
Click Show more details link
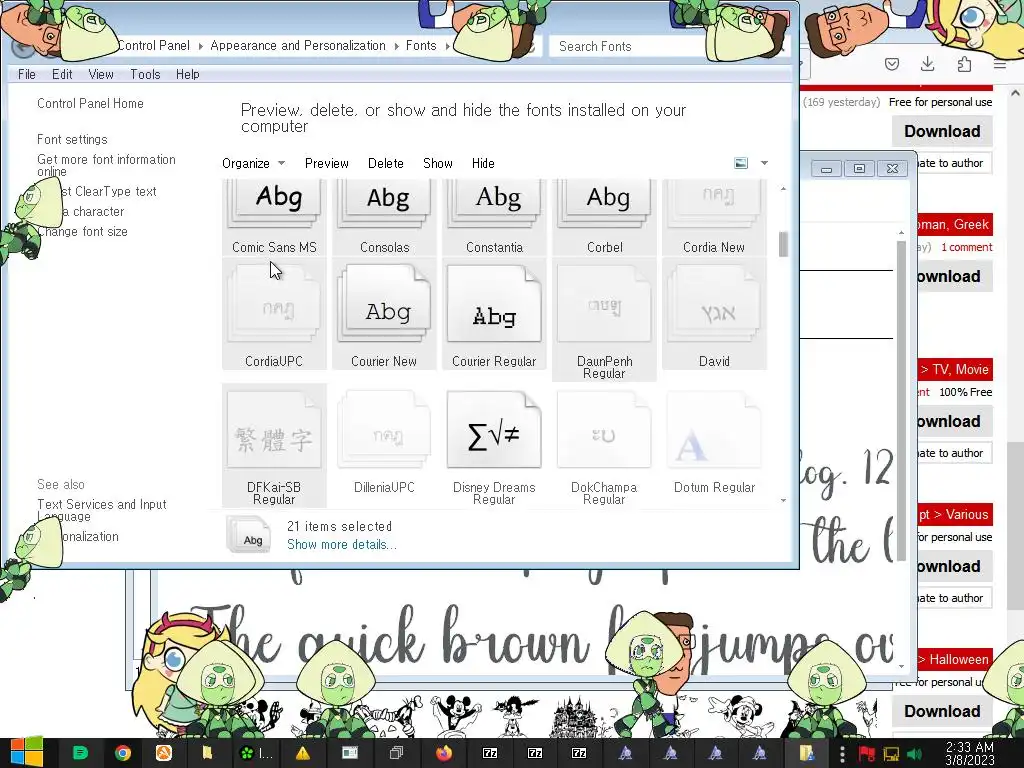[342, 545]
